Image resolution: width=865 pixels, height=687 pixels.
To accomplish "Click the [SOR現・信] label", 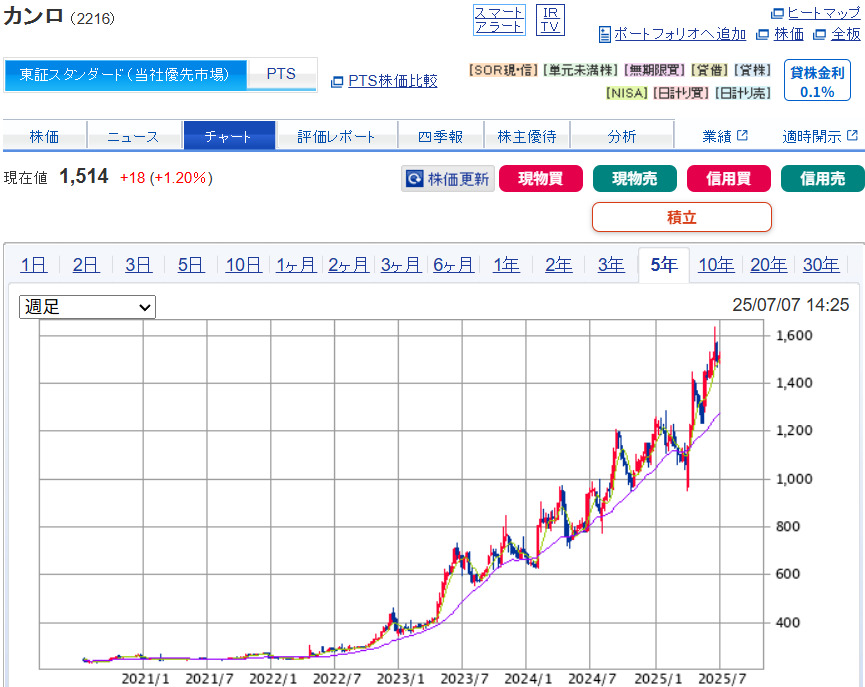I will [503, 70].
